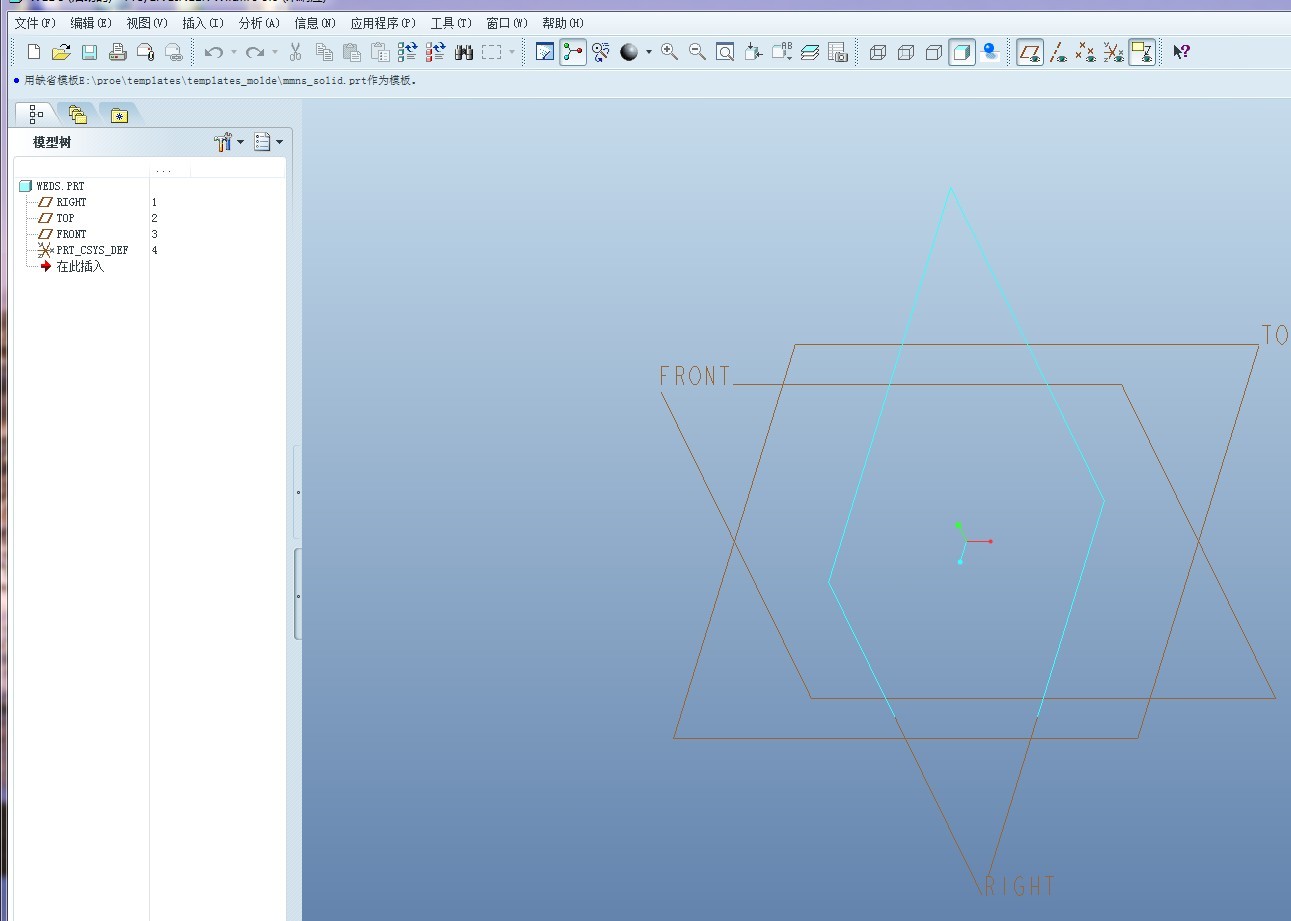Click the reorient view icon
Image resolution: width=1291 pixels, height=921 pixels.
(754, 52)
